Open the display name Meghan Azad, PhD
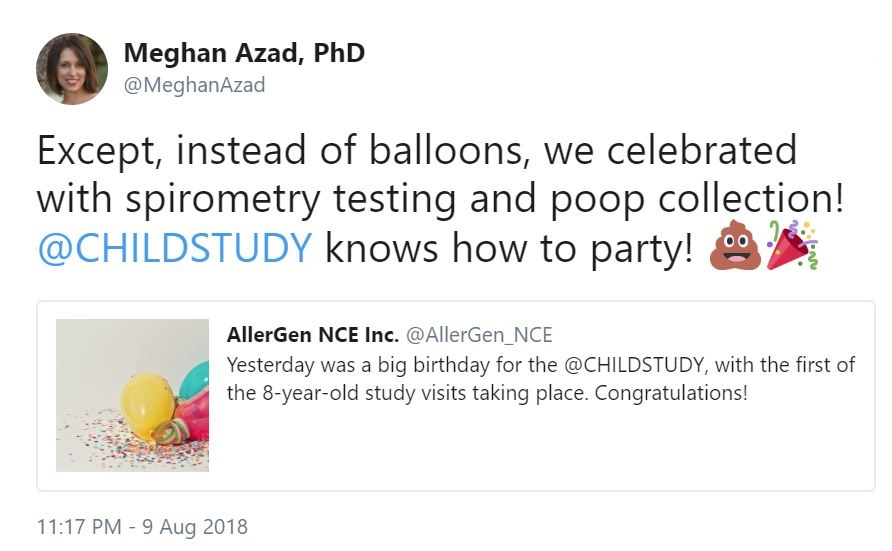 (243, 53)
